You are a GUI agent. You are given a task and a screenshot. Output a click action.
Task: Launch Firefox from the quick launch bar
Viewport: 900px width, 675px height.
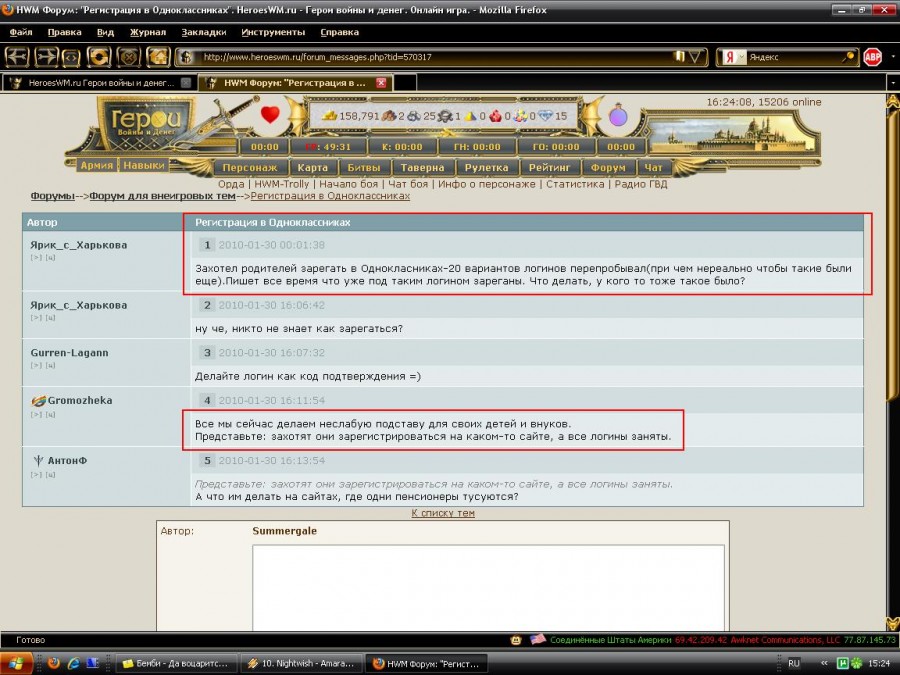(x=54, y=662)
